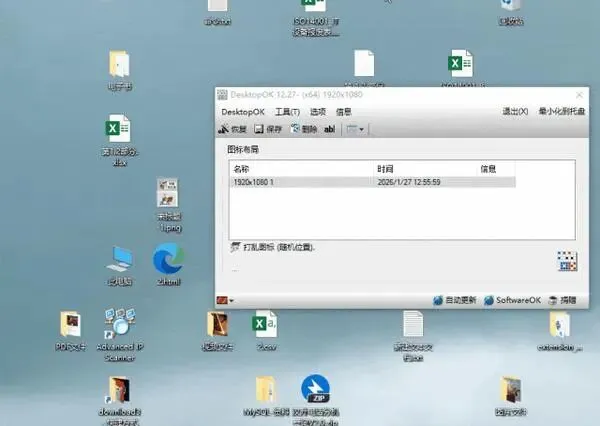Select the text document icon under the window
Screen dimensions: 600x426
(413, 336)
